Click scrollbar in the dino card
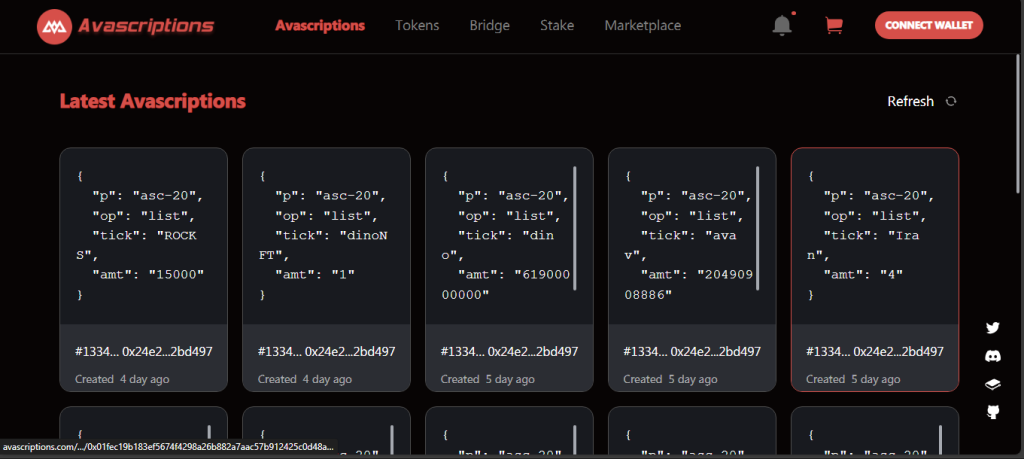The height and width of the screenshot is (459, 1024). [x=575, y=228]
